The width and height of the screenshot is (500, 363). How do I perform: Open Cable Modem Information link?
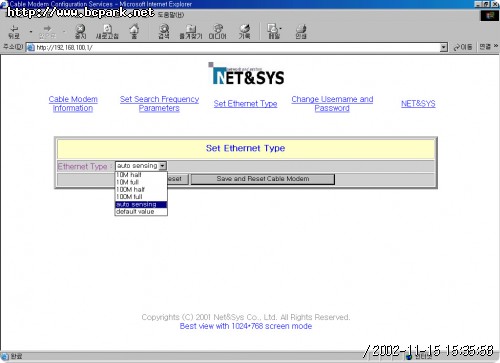pos(73,104)
